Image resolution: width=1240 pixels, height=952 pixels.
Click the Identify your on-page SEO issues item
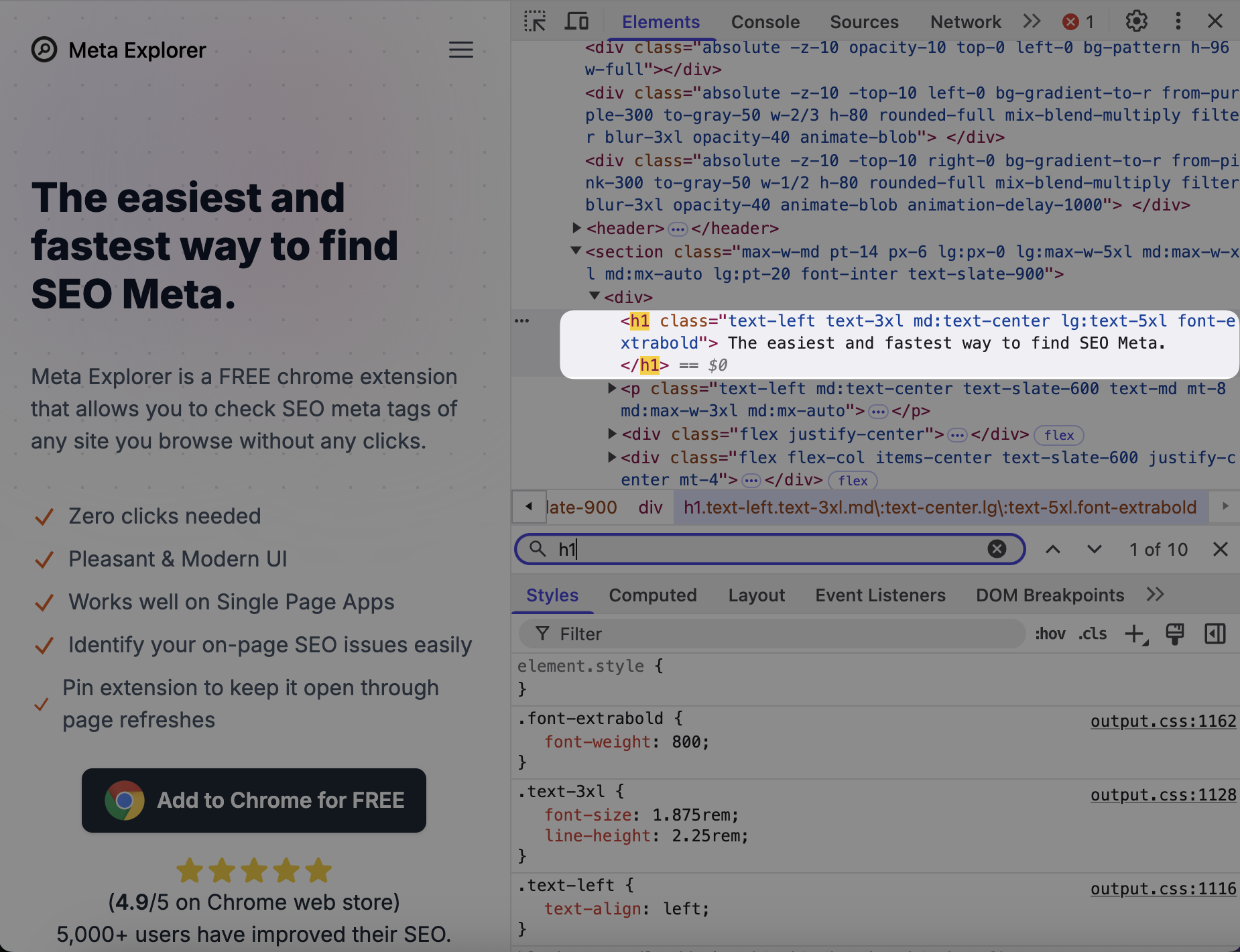270,645
